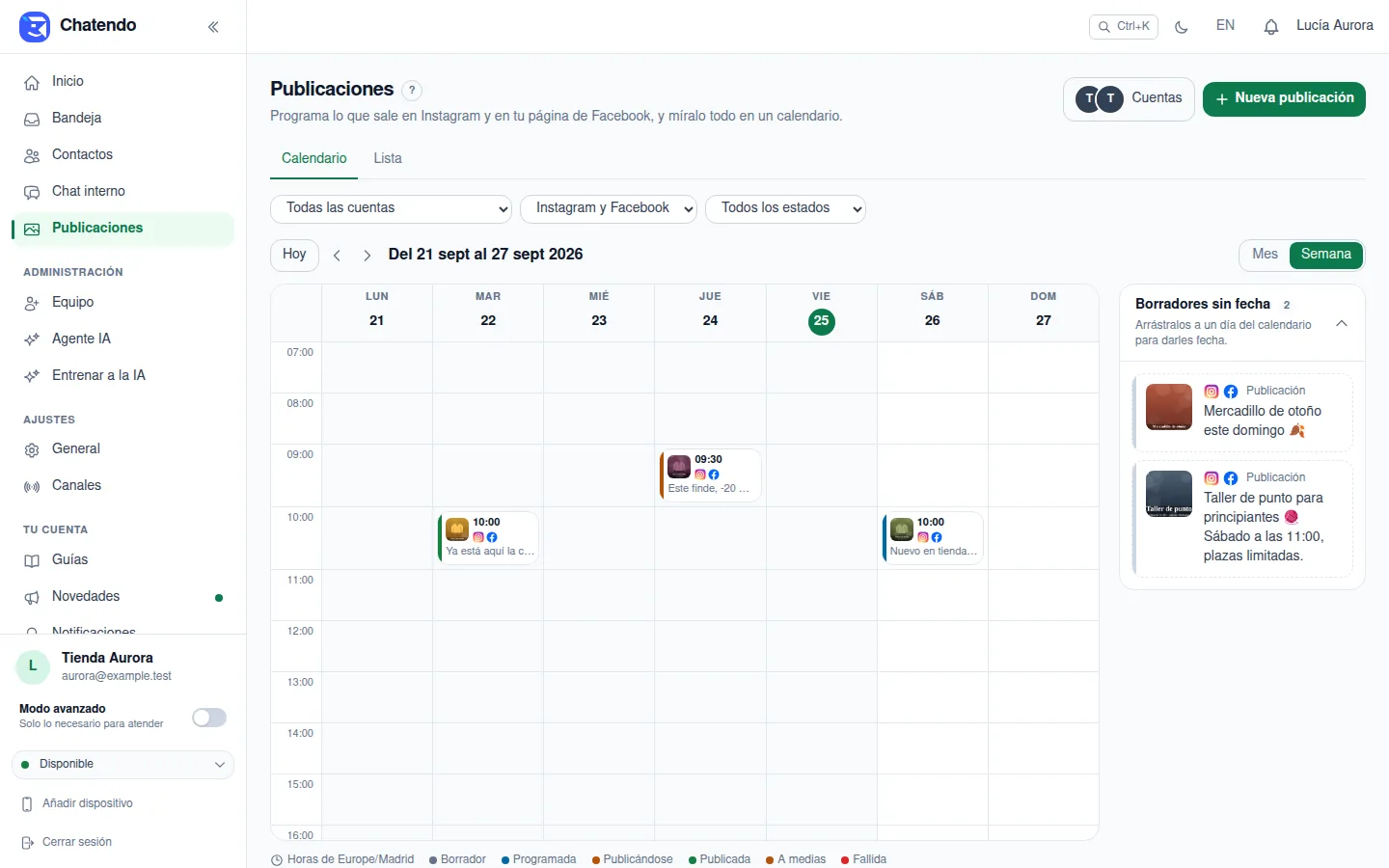Go to Bandeja inbox
Viewport: 1389px width, 868px height.
click(x=123, y=119)
